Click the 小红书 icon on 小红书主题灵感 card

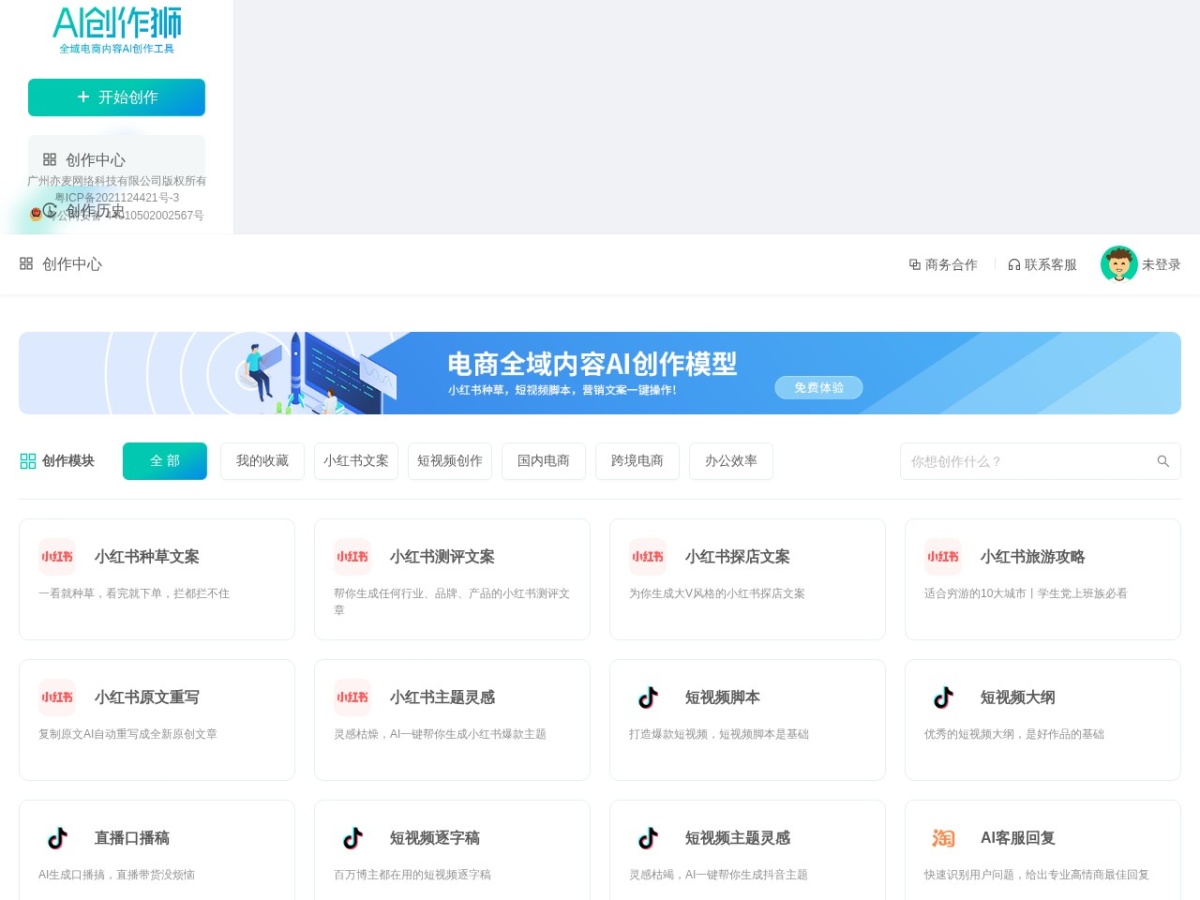pos(352,697)
